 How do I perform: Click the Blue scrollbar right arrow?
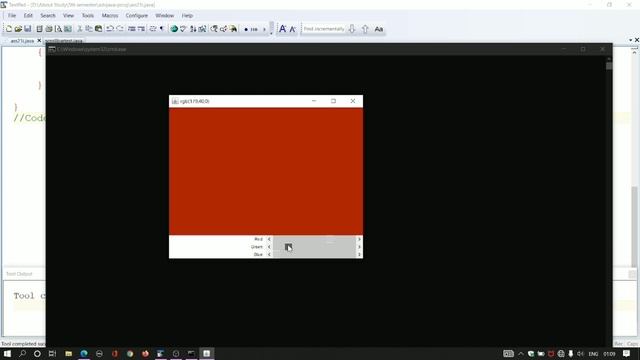pyautogui.click(x=359, y=255)
